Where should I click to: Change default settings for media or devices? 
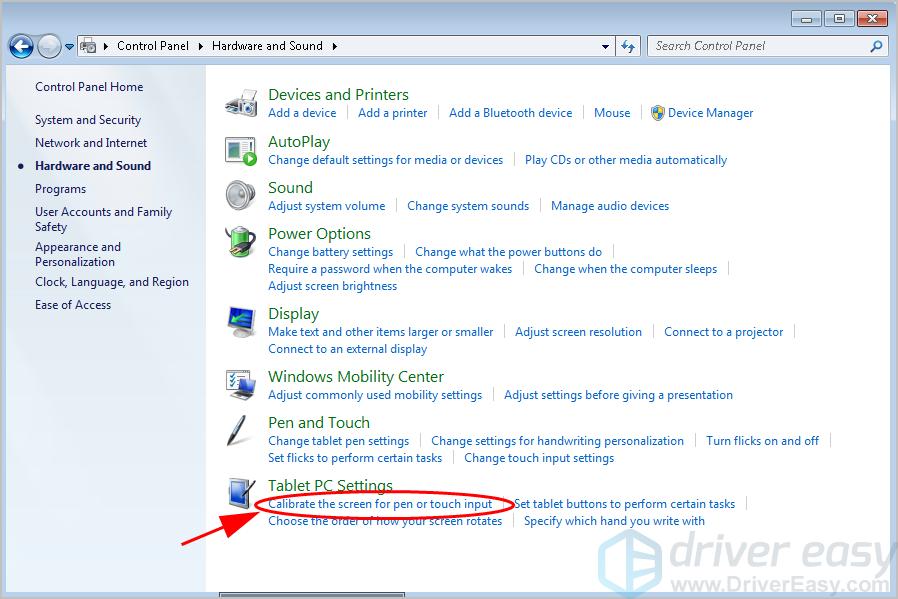pyautogui.click(x=385, y=160)
